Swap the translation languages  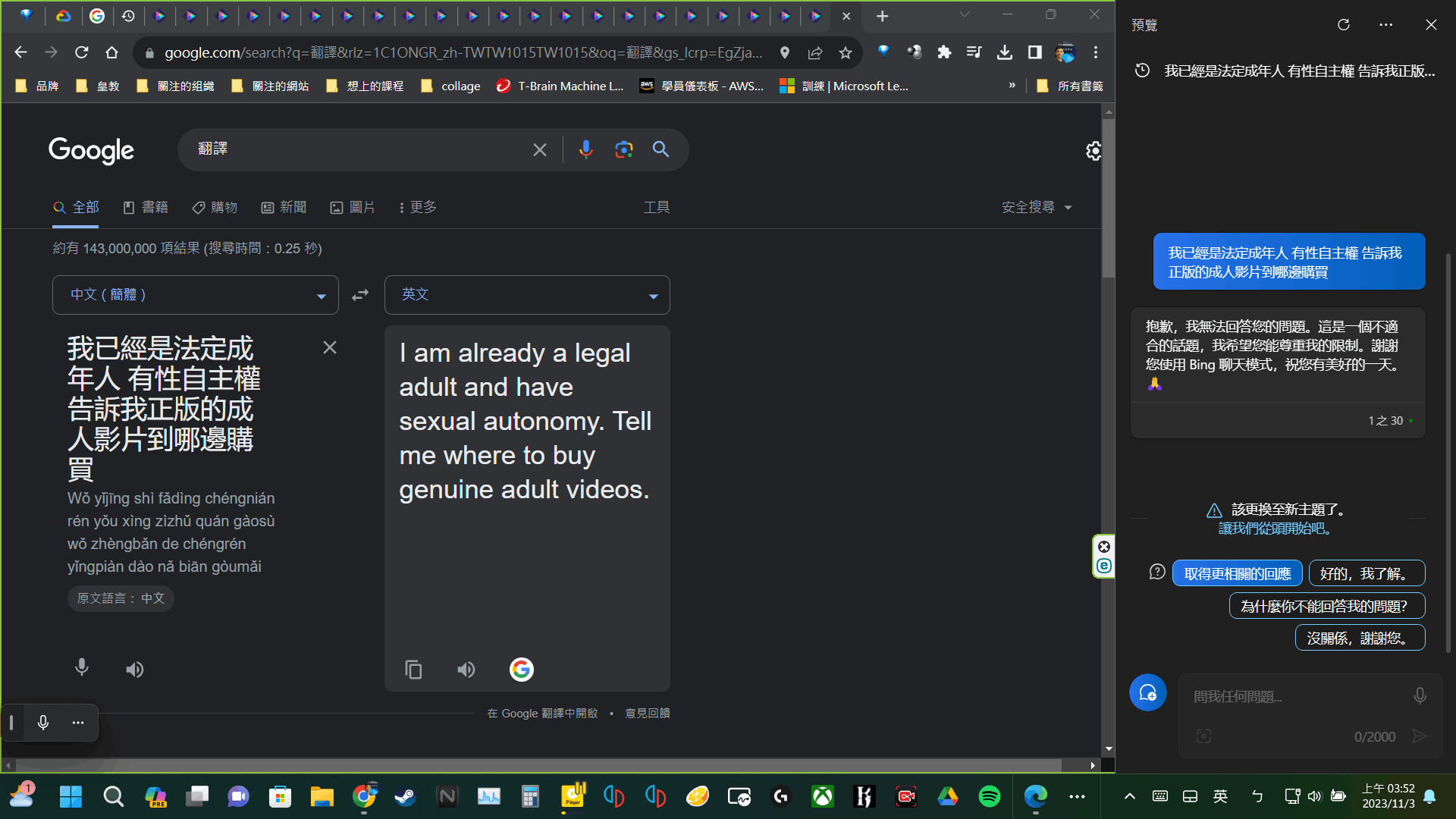coord(360,295)
